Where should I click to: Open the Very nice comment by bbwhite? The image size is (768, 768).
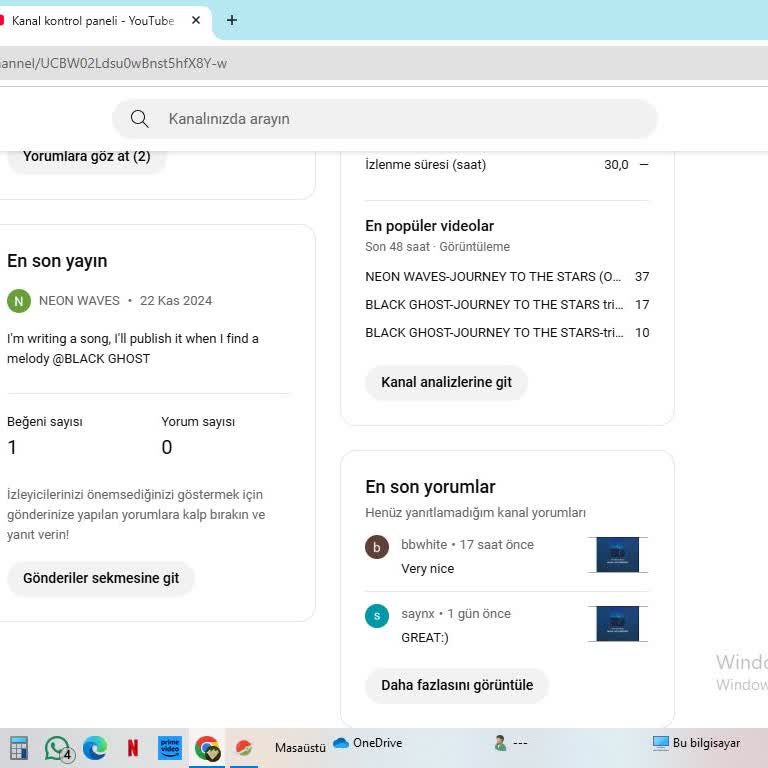pyautogui.click(x=428, y=569)
